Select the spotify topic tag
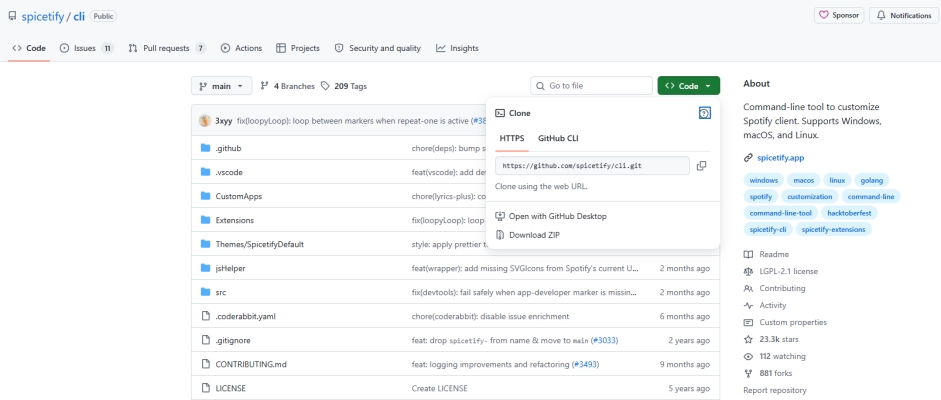The width and height of the screenshot is (941, 400). tap(760, 196)
